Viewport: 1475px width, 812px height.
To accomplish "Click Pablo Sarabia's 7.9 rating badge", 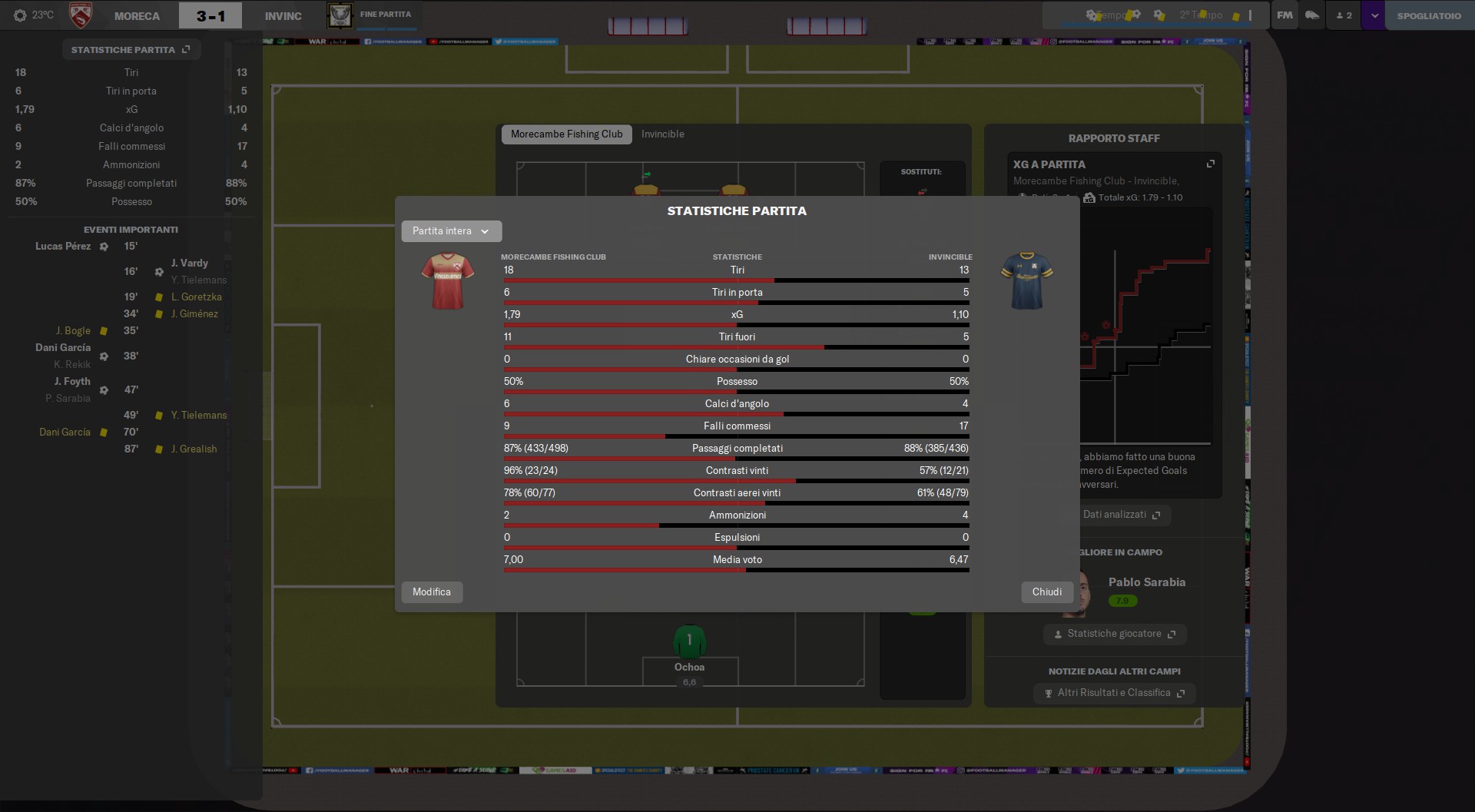I will point(1122,601).
